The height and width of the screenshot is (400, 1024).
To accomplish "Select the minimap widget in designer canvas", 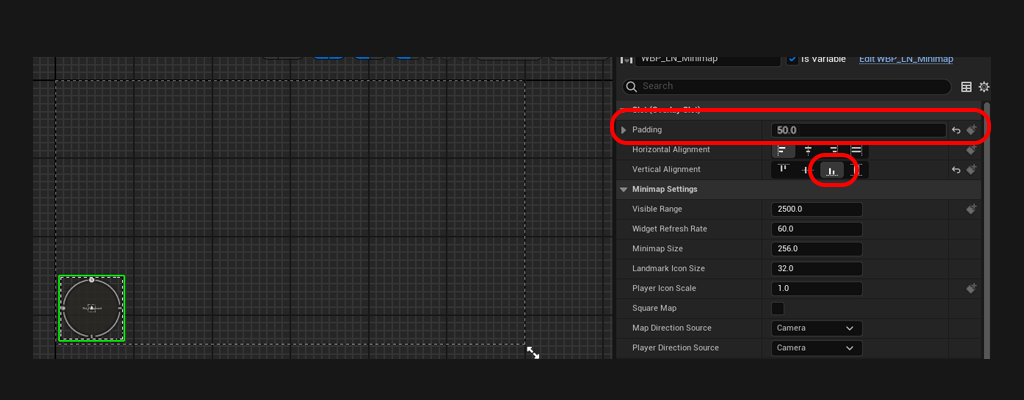I will (x=91, y=308).
